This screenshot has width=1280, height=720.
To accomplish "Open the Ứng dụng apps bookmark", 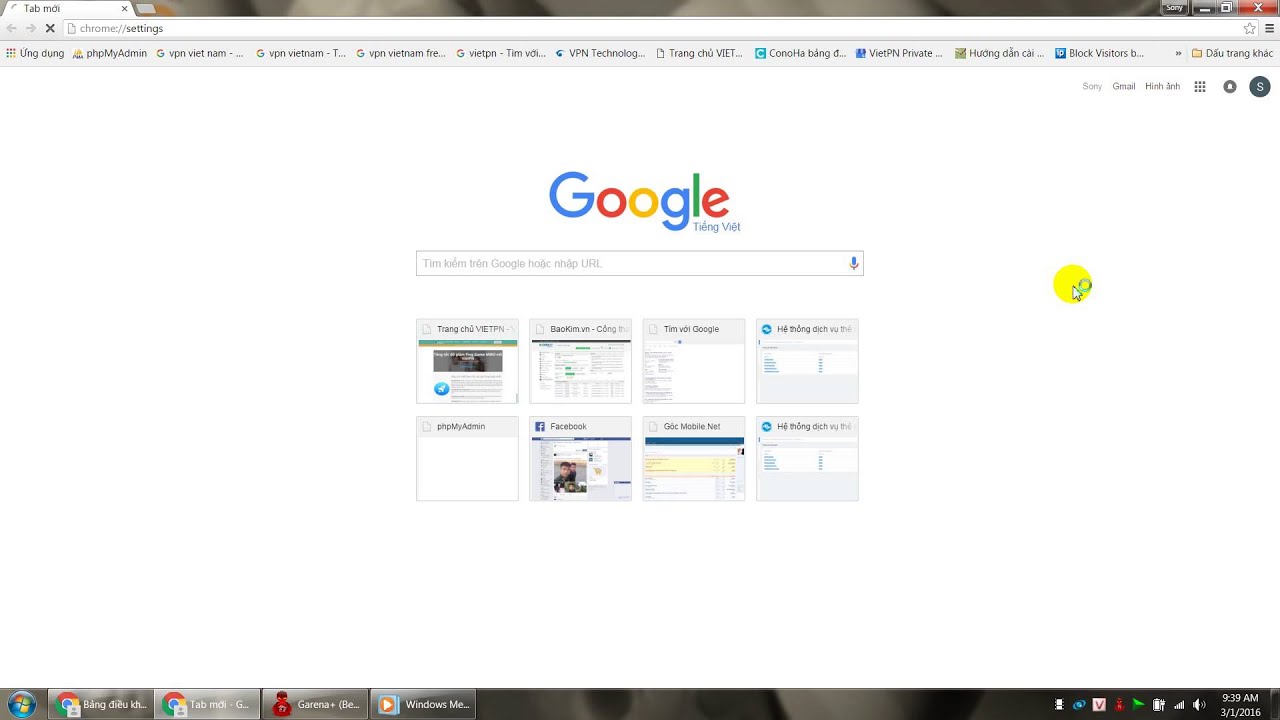I will 35,53.
